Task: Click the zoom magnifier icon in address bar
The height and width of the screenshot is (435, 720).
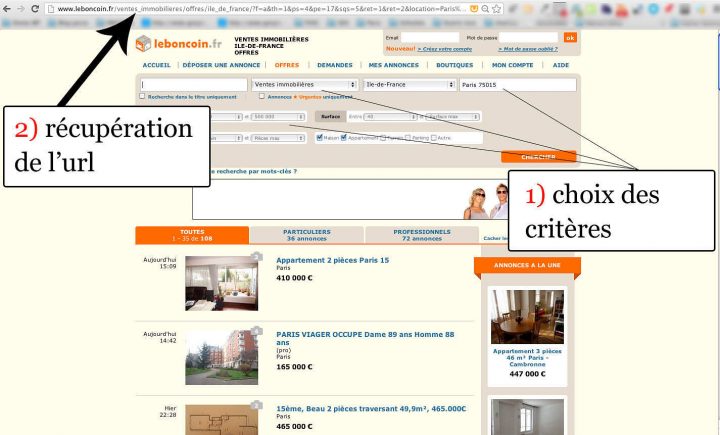Action: 485,10
